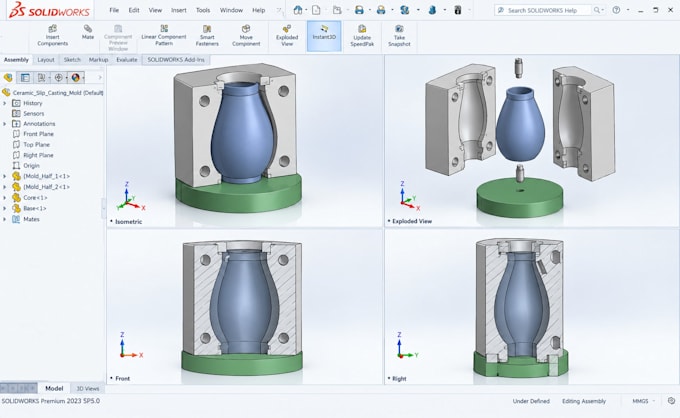Click Take Snapshot tool

point(399,35)
